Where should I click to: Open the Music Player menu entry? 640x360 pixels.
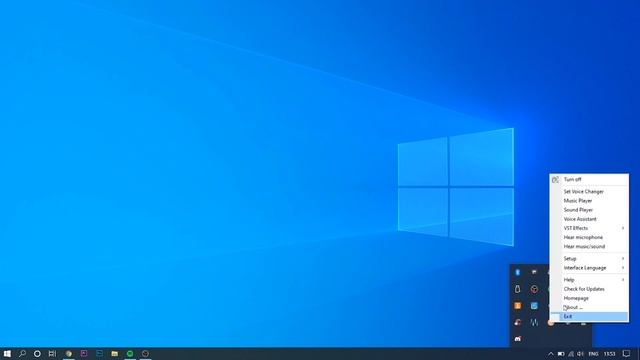point(589,201)
